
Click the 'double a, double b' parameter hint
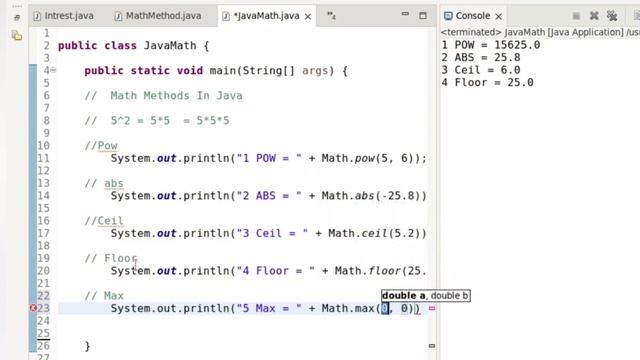426,296
